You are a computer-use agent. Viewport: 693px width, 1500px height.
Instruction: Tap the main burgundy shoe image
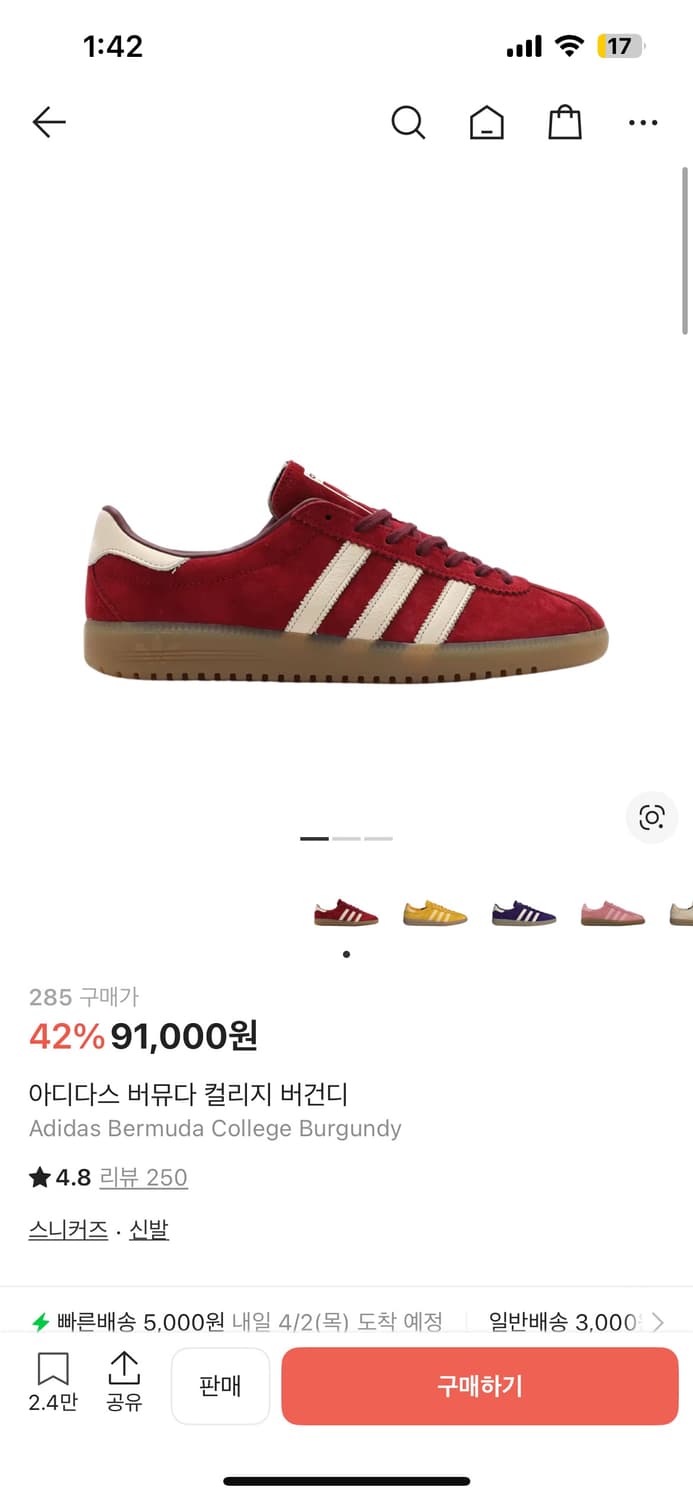[x=346, y=574]
